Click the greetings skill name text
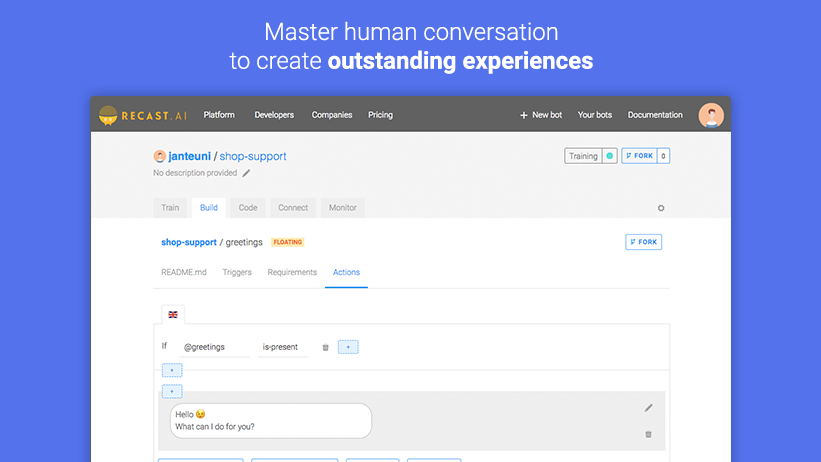821x462 pixels. point(244,242)
